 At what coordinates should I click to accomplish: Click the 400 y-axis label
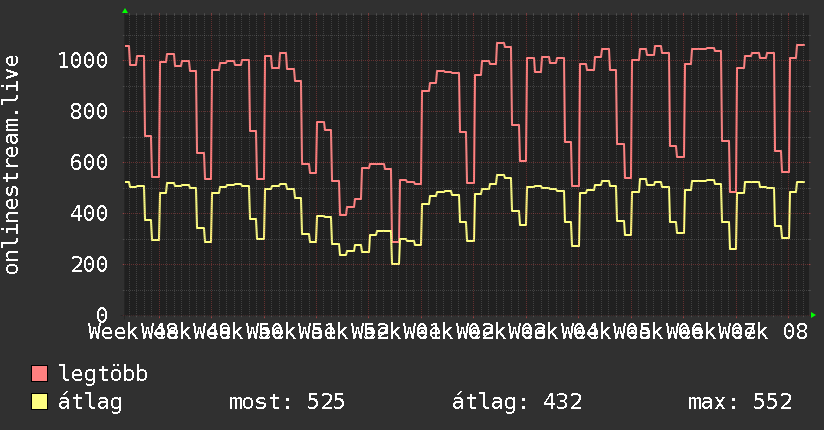click(x=89, y=213)
